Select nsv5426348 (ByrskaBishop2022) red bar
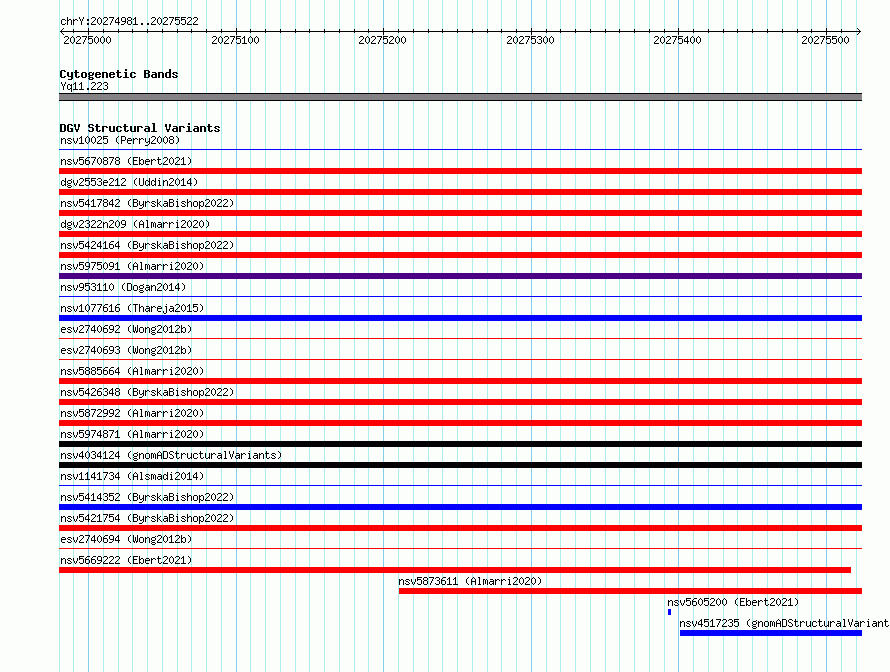This screenshot has height=672, width=890. click(460, 402)
